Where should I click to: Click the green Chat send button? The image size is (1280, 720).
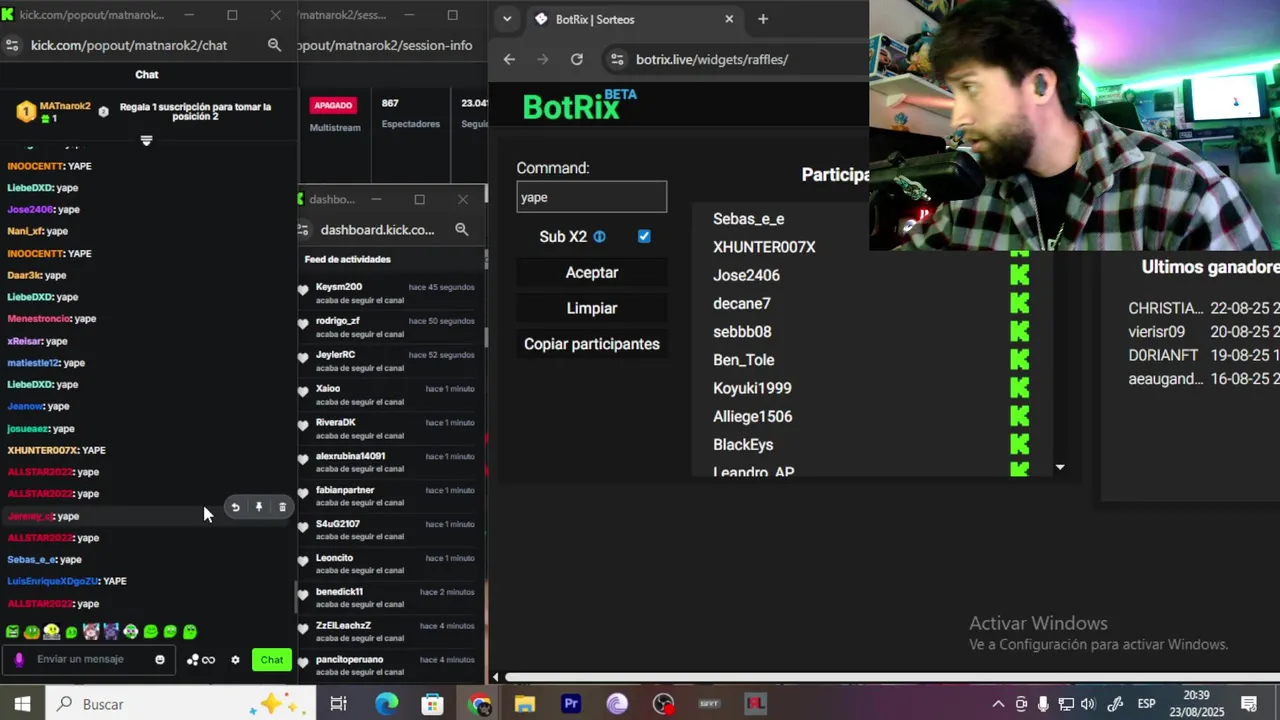272,660
